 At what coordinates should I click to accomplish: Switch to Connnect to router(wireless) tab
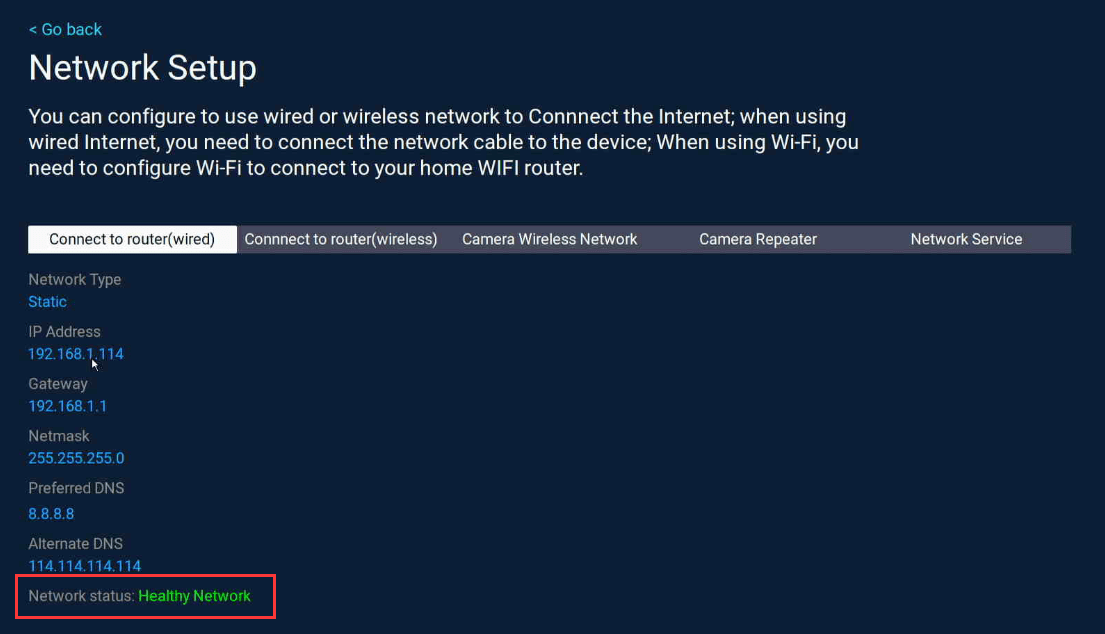[341, 239]
